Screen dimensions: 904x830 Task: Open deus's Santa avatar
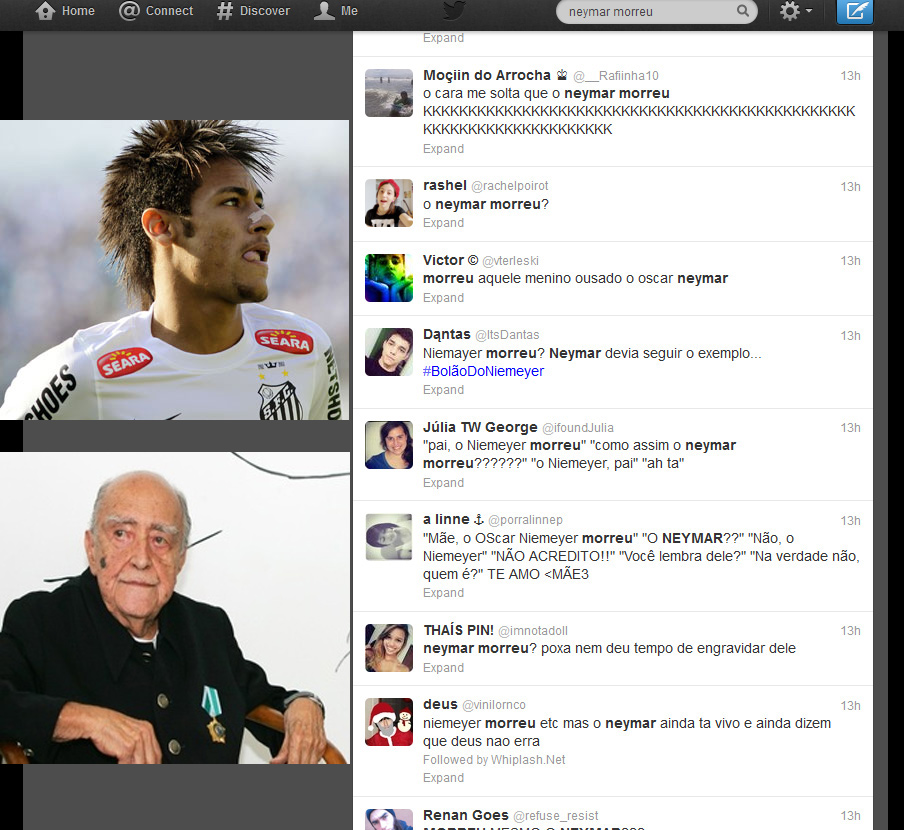tap(389, 722)
